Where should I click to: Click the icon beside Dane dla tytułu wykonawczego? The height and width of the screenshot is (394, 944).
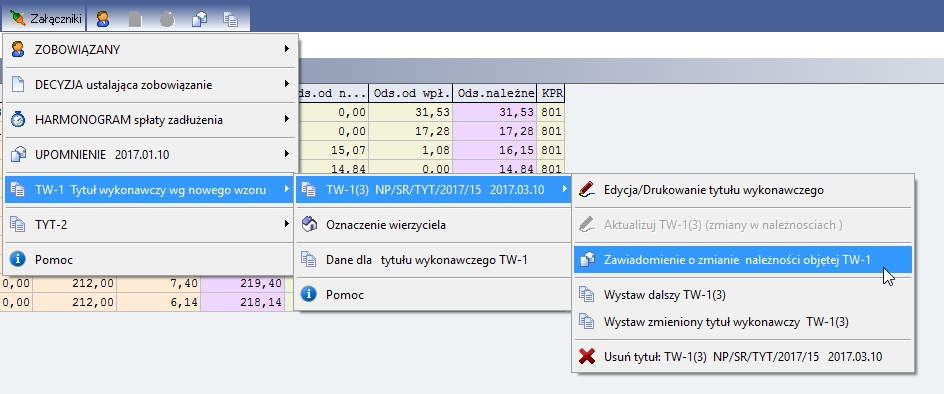pos(308,260)
